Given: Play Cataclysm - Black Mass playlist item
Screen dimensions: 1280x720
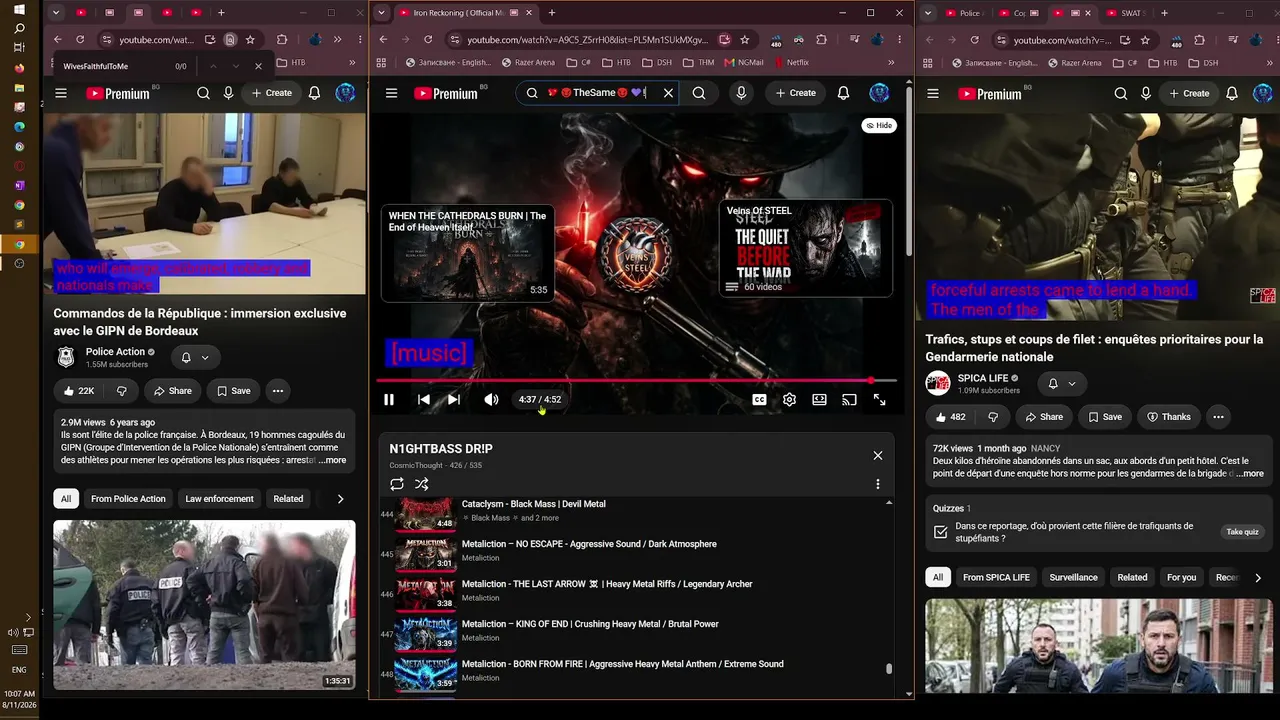Looking at the screenshot, I should [636, 512].
